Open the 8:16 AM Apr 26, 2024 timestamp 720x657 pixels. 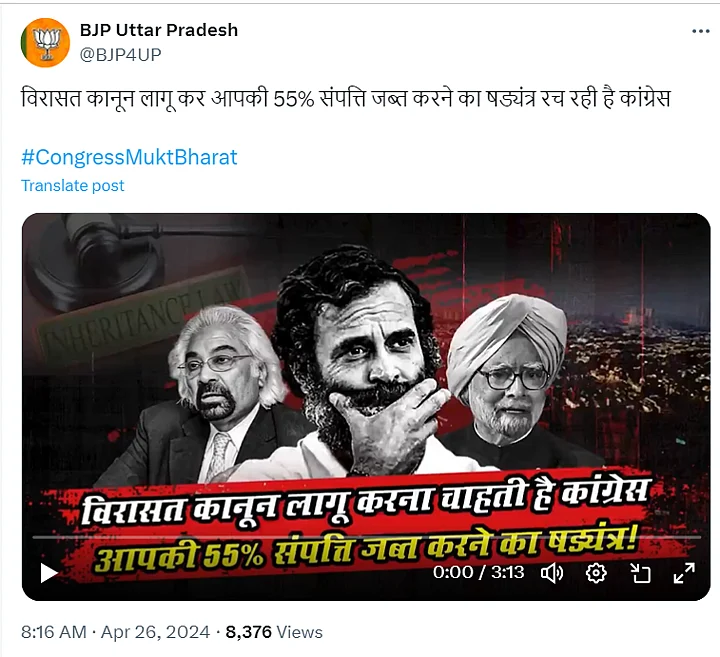(x=115, y=632)
